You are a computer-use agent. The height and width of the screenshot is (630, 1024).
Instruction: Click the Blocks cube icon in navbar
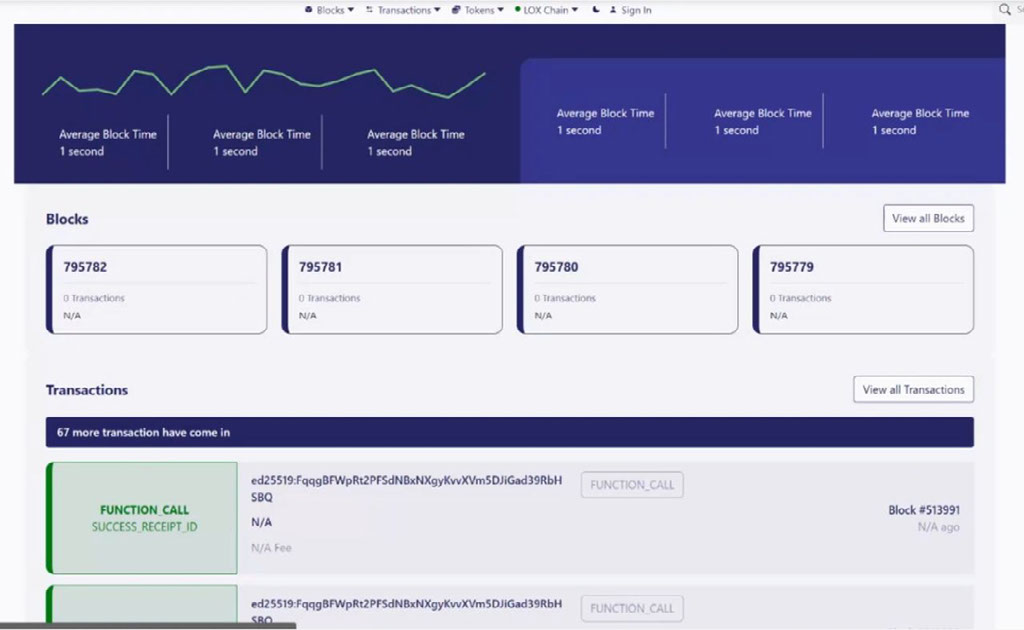[308, 10]
